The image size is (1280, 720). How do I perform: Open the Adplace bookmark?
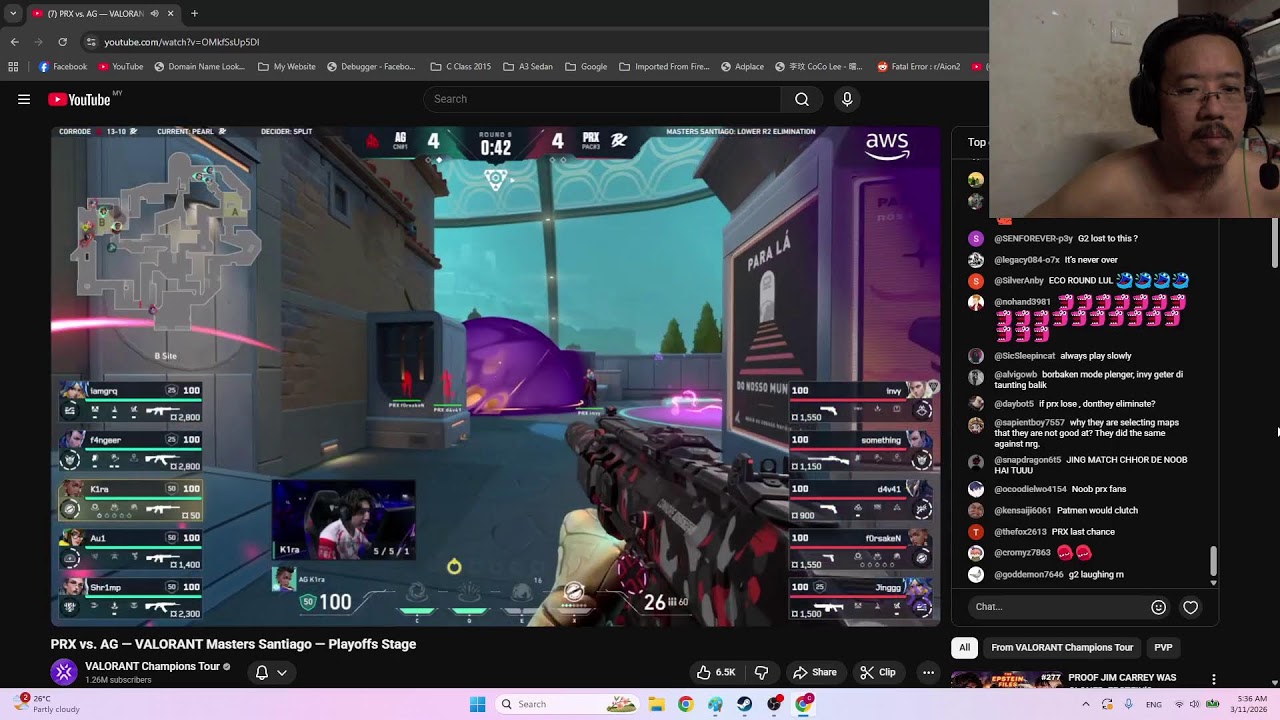(x=742, y=67)
